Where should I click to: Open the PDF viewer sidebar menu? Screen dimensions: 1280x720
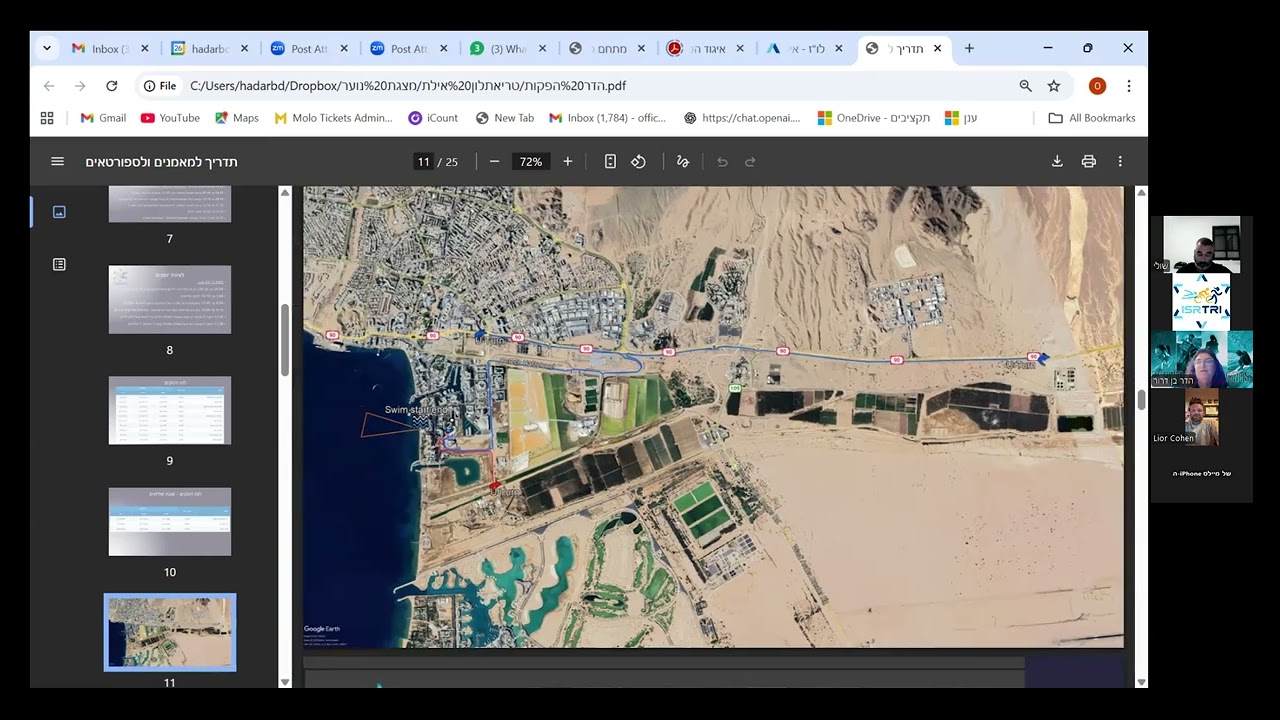[57, 162]
